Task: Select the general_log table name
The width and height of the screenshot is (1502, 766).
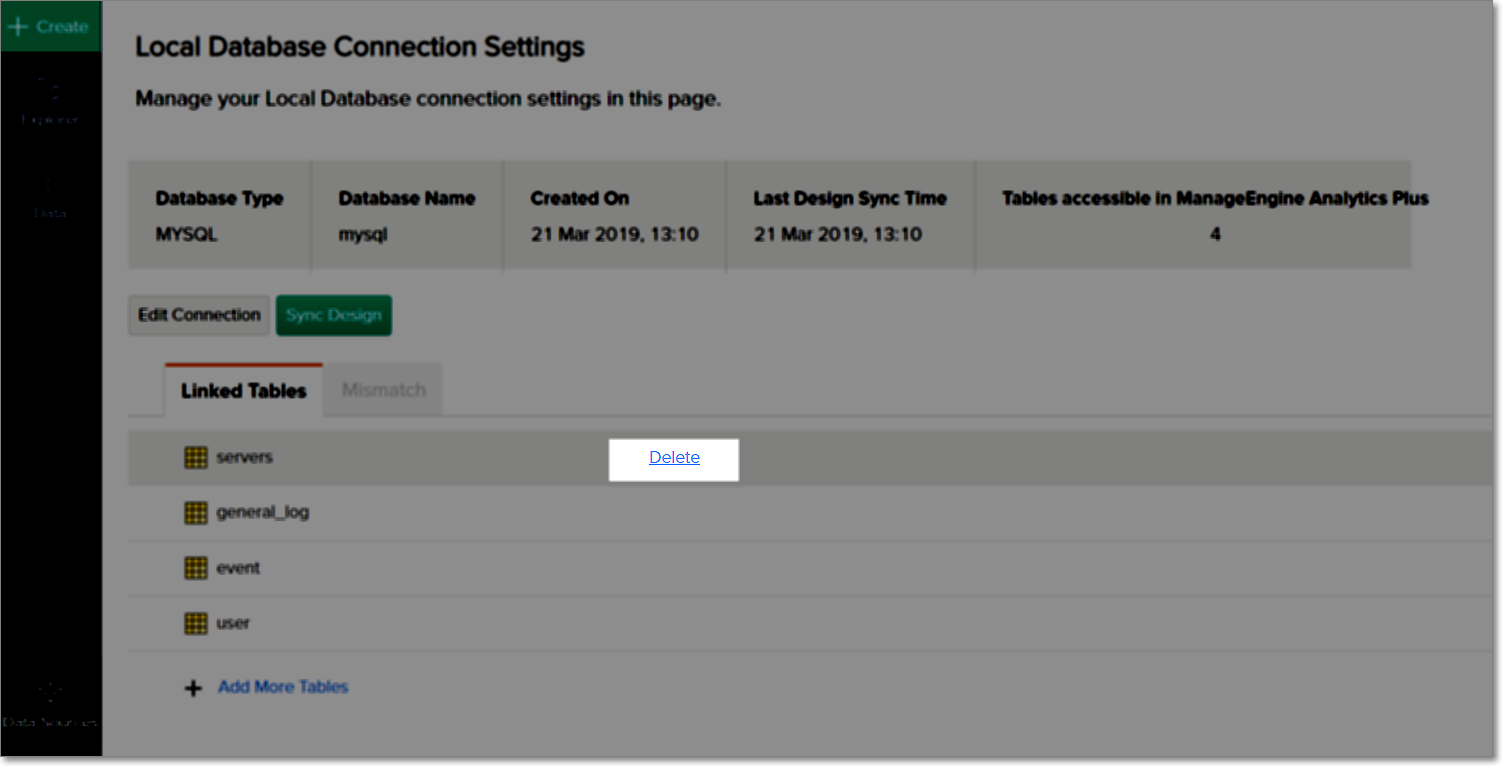Action: click(x=262, y=512)
